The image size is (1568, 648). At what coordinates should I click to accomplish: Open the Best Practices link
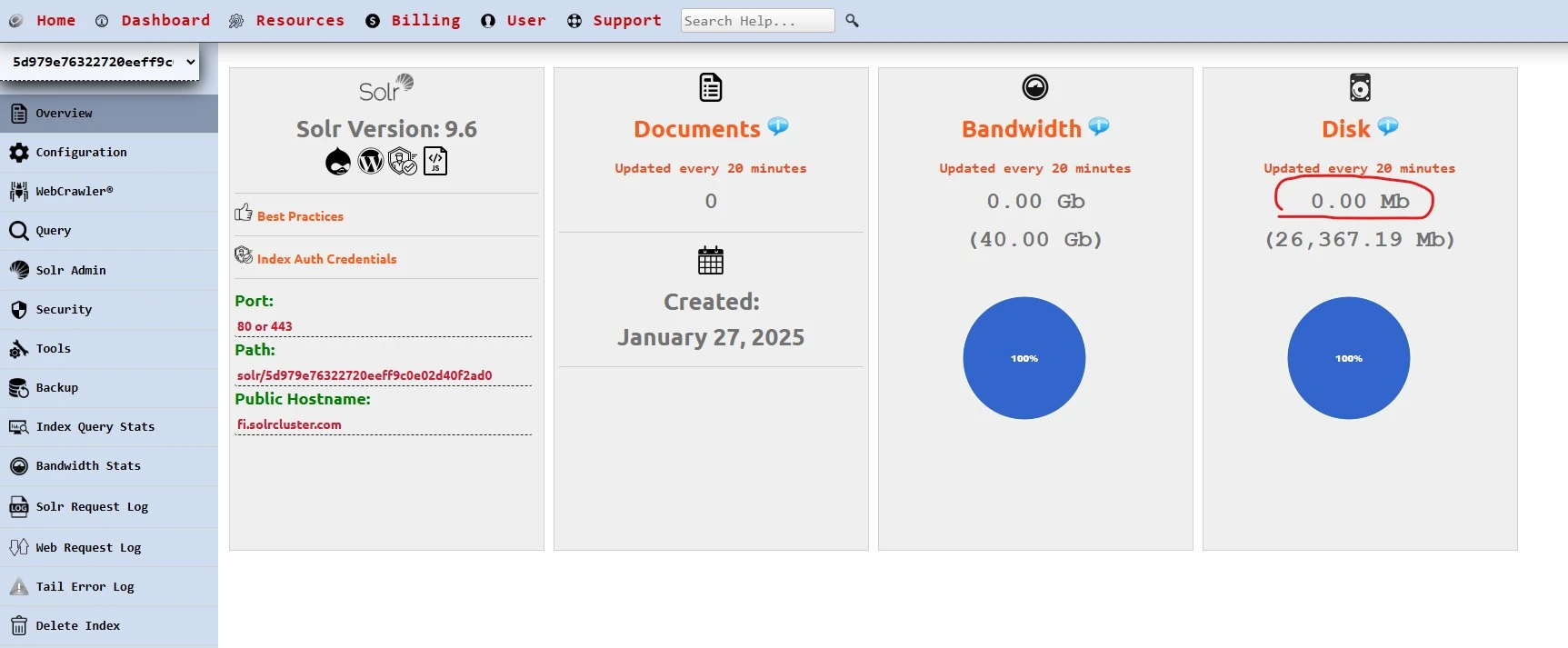(x=300, y=216)
